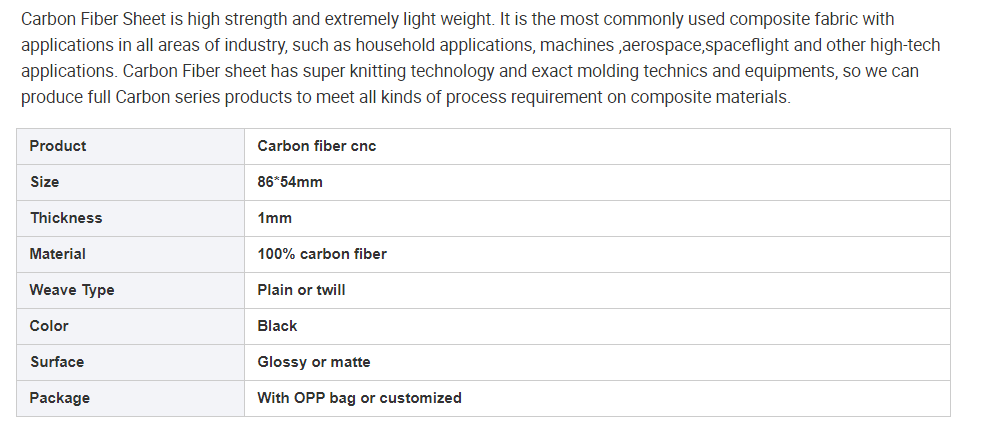Screen dimensions: 990x439
Task: Select the 'Black' color value cell
Action: [x=277, y=326]
